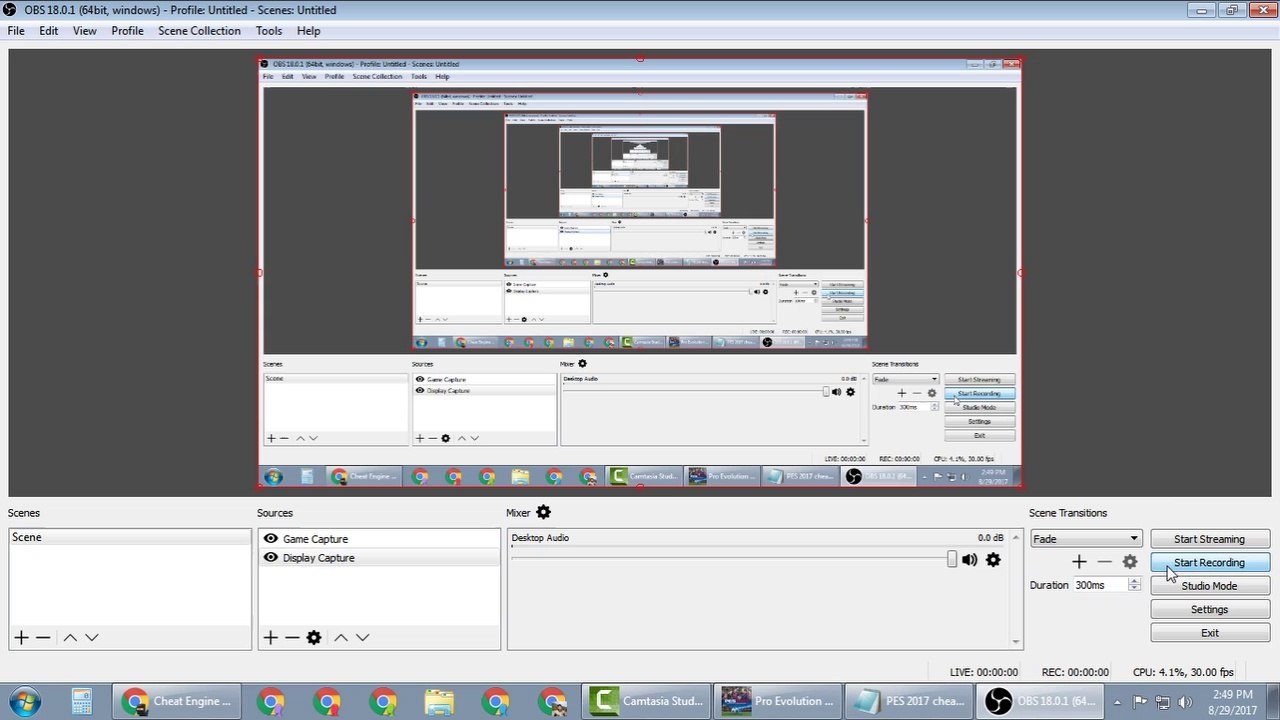This screenshot has height=720, width=1280.
Task: Select the 'Display Capture' source name
Action: coord(318,558)
